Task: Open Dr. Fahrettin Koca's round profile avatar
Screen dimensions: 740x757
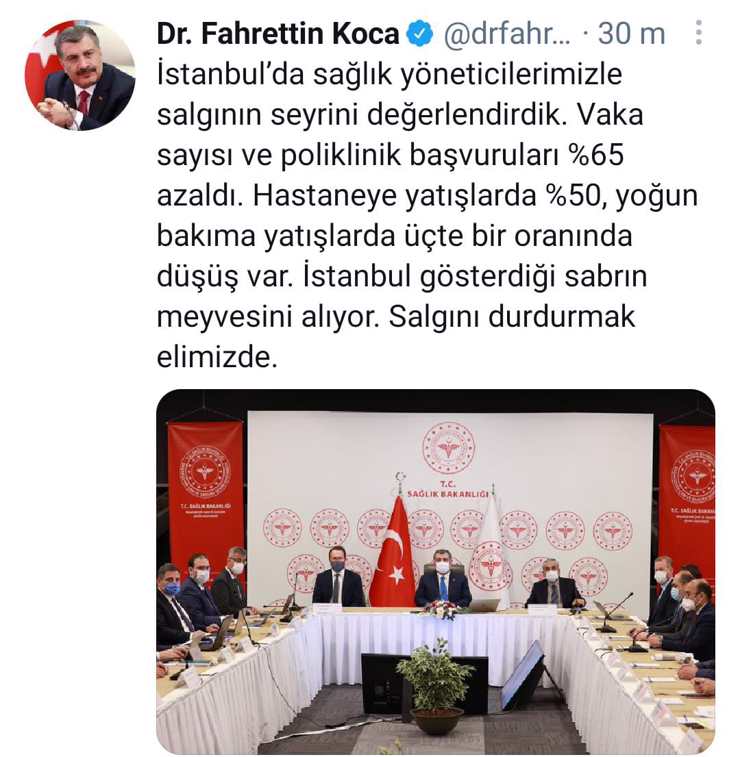Action: pos(80,75)
